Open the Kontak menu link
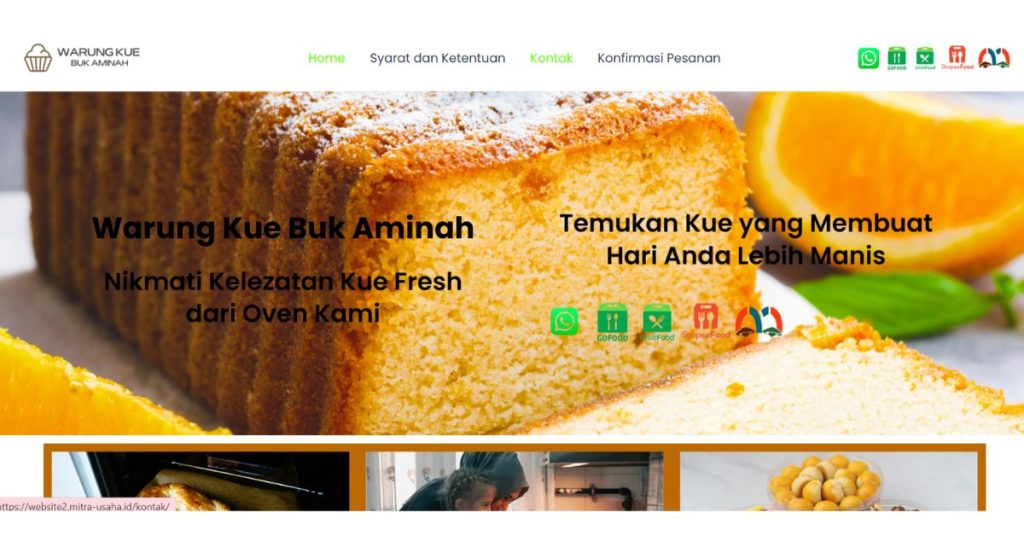1024x536 pixels. point(551,58)
